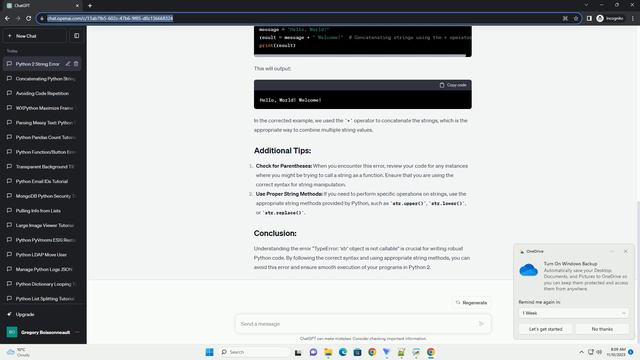Open the MongoDB Python Security chat
The image size is (640, 360).
(42, 196)
